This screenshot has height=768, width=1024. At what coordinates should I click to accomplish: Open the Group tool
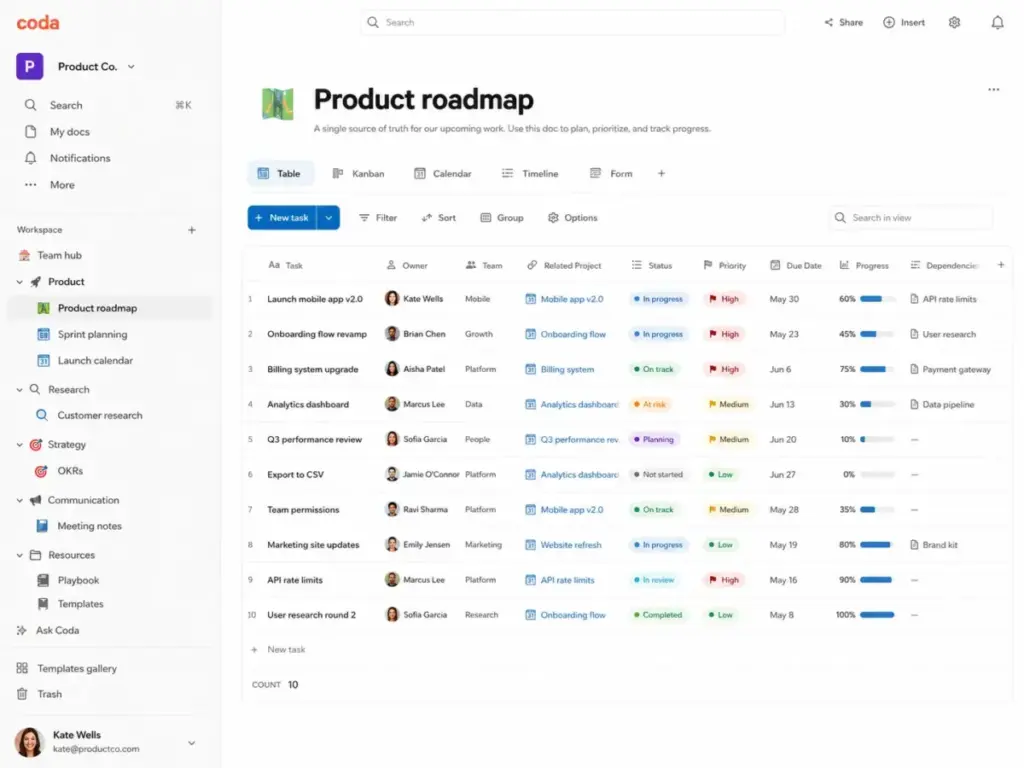click(502, 217)
